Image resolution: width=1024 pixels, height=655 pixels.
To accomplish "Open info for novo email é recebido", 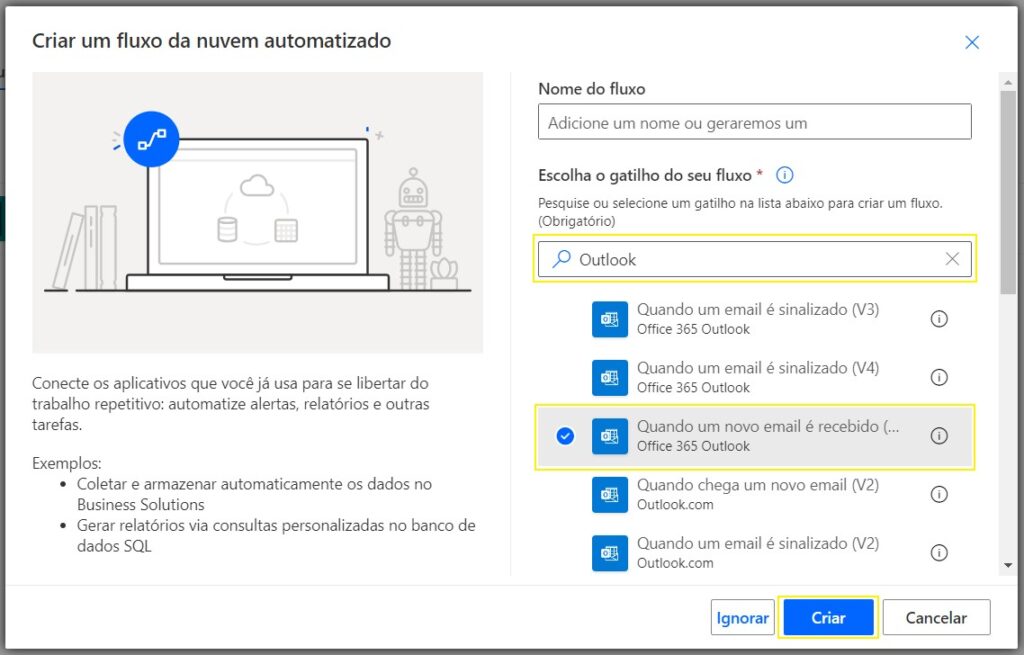I will (x=939, y=436).
